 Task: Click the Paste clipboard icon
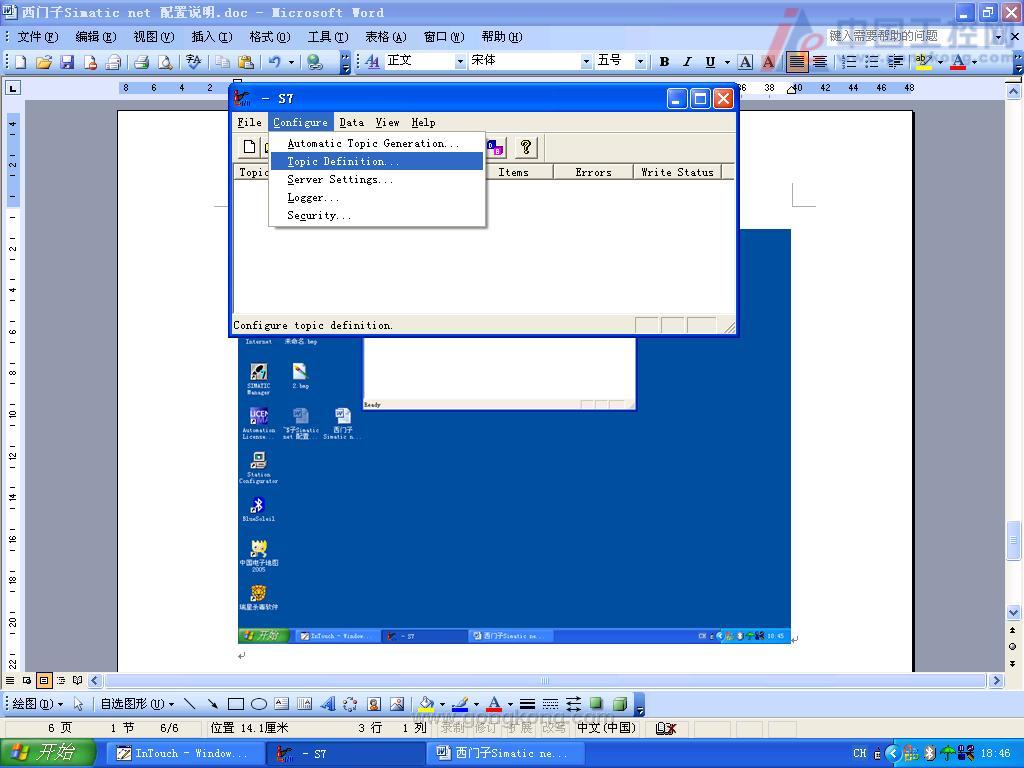(246, 62)
